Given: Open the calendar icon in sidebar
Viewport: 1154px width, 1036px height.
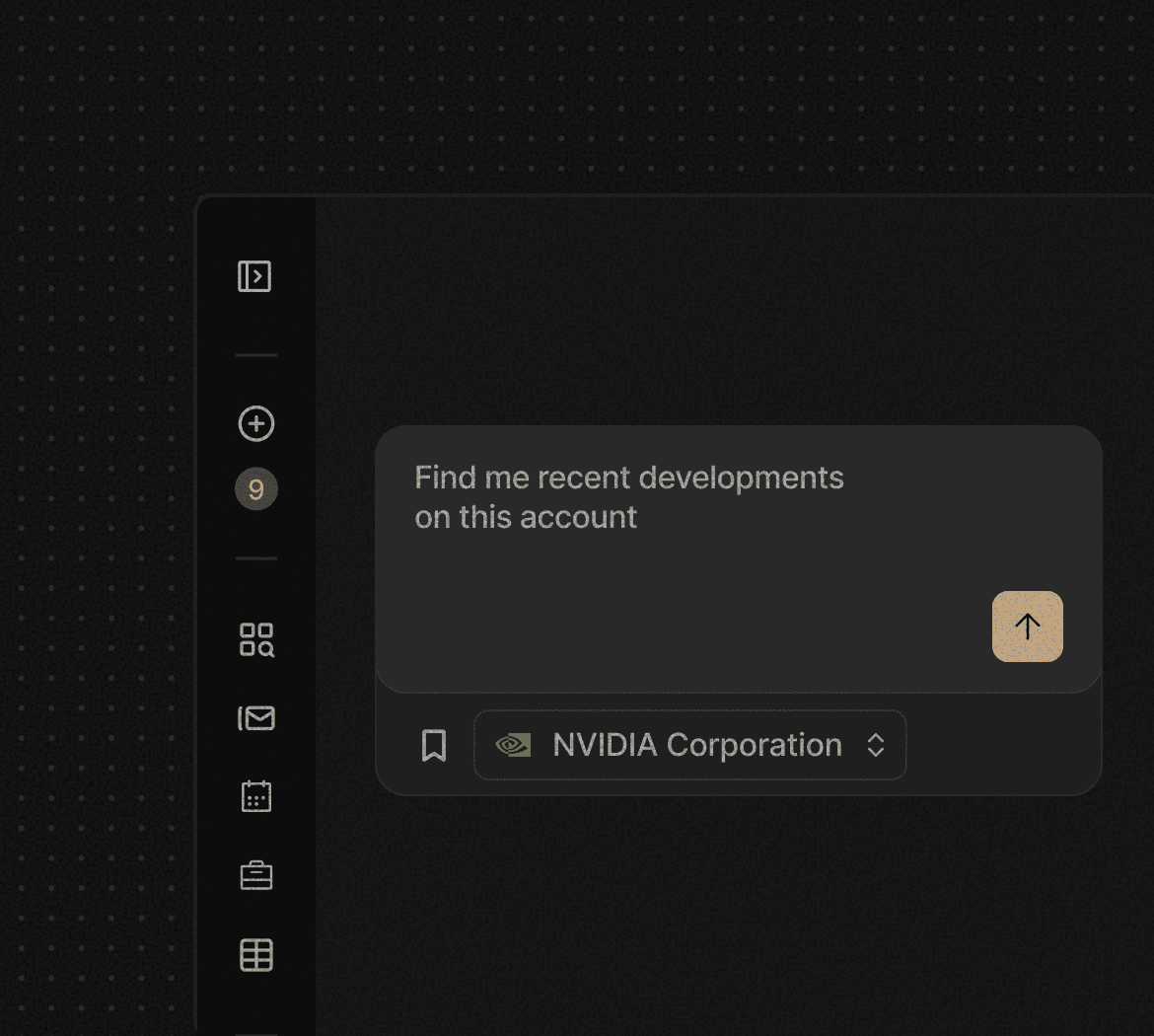Looking at the screenshot, I should pos(256,796).
